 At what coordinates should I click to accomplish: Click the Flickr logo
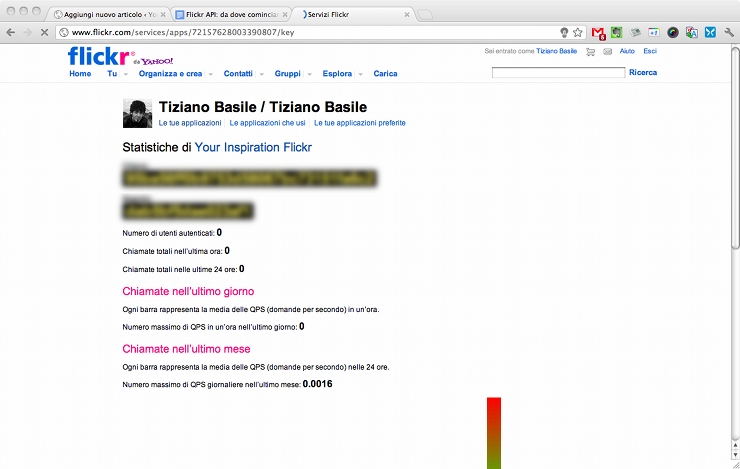(x=98, y=56)
